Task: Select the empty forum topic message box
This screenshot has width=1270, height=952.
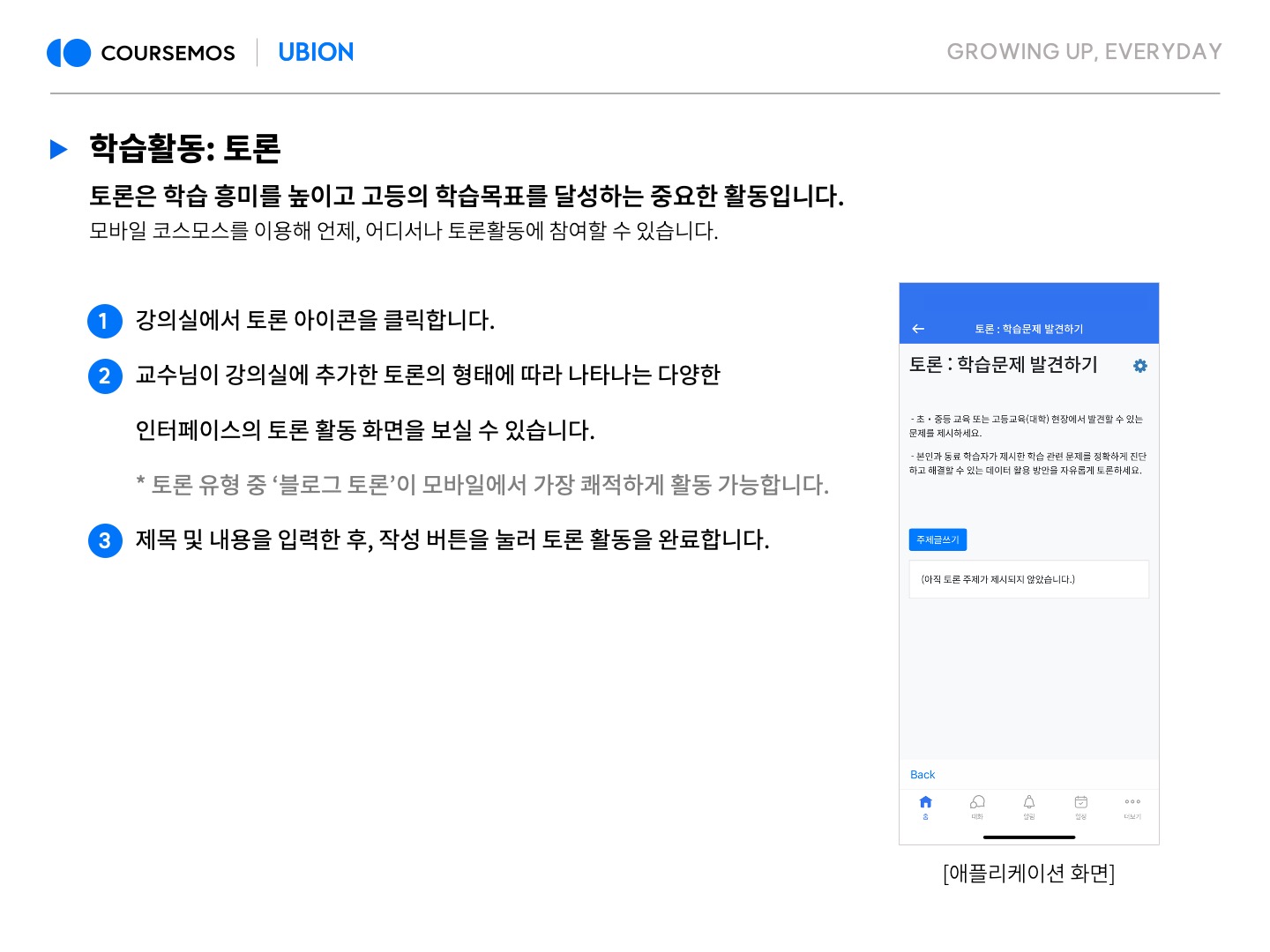Action: [x=1028, y=579]
